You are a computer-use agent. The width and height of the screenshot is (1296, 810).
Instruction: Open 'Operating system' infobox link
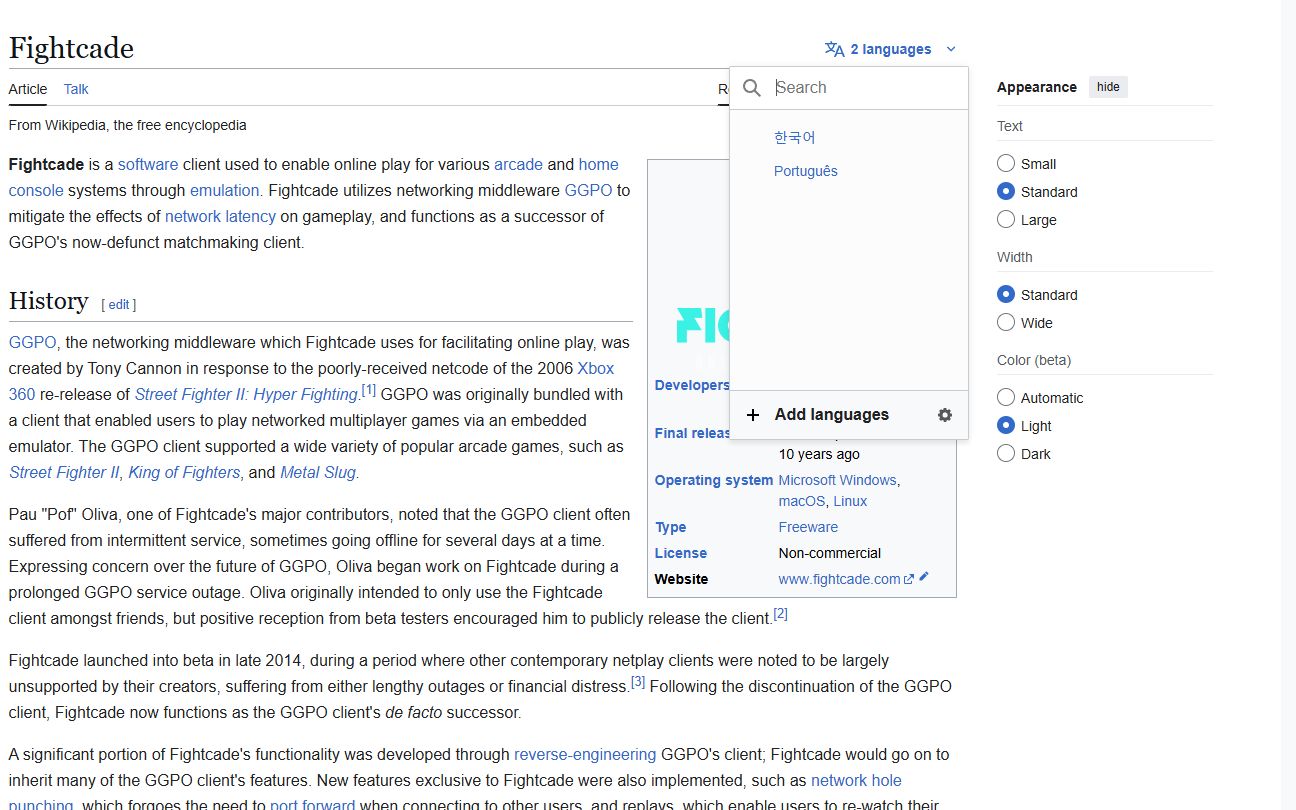[714, 480]
